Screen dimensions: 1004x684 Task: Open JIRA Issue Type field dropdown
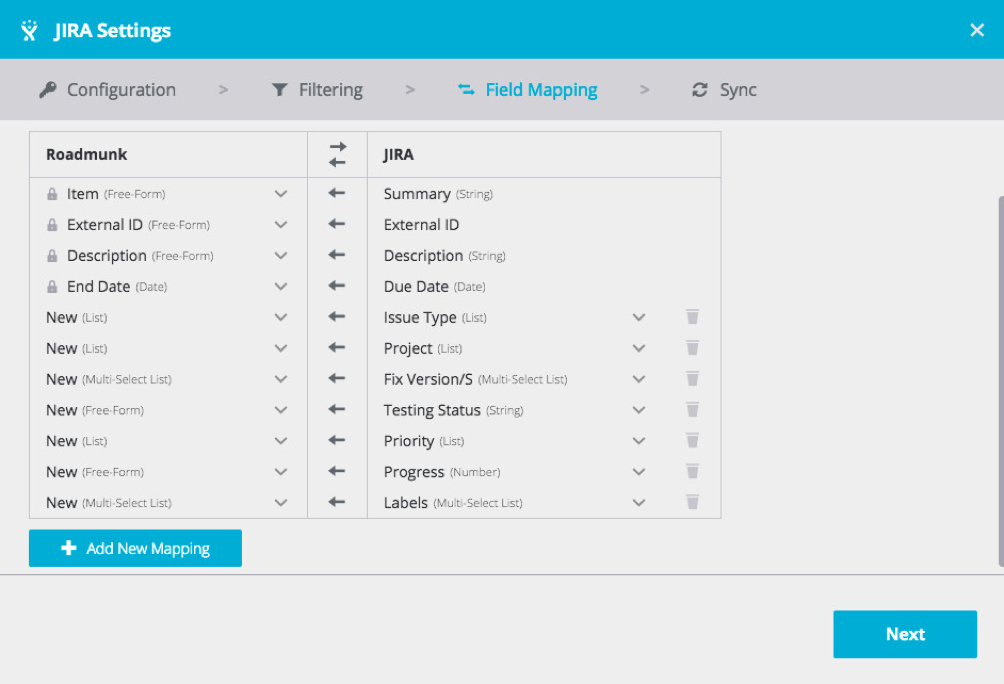tap(639, 317)
